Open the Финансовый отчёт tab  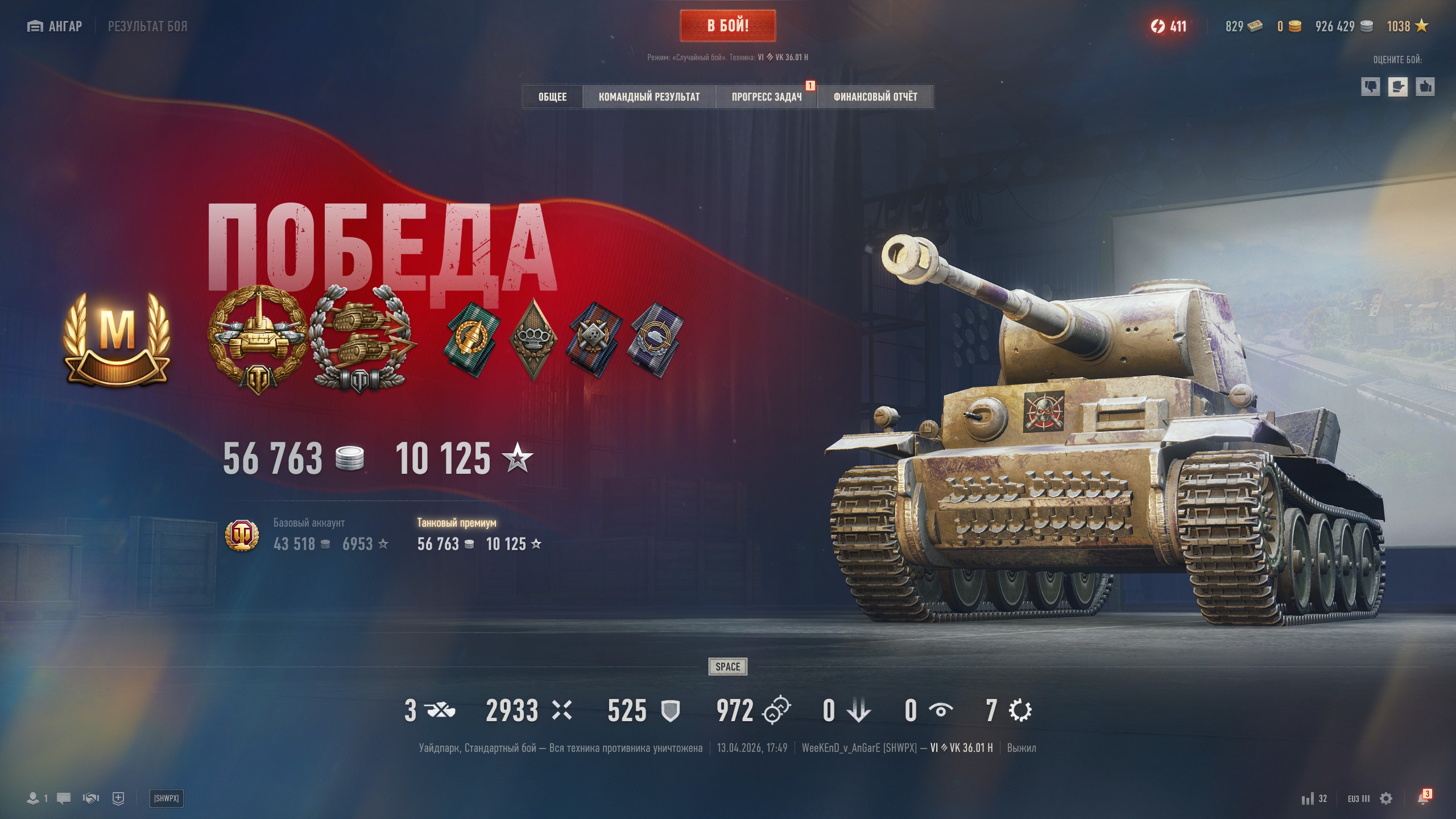click(x=875, y=97)
